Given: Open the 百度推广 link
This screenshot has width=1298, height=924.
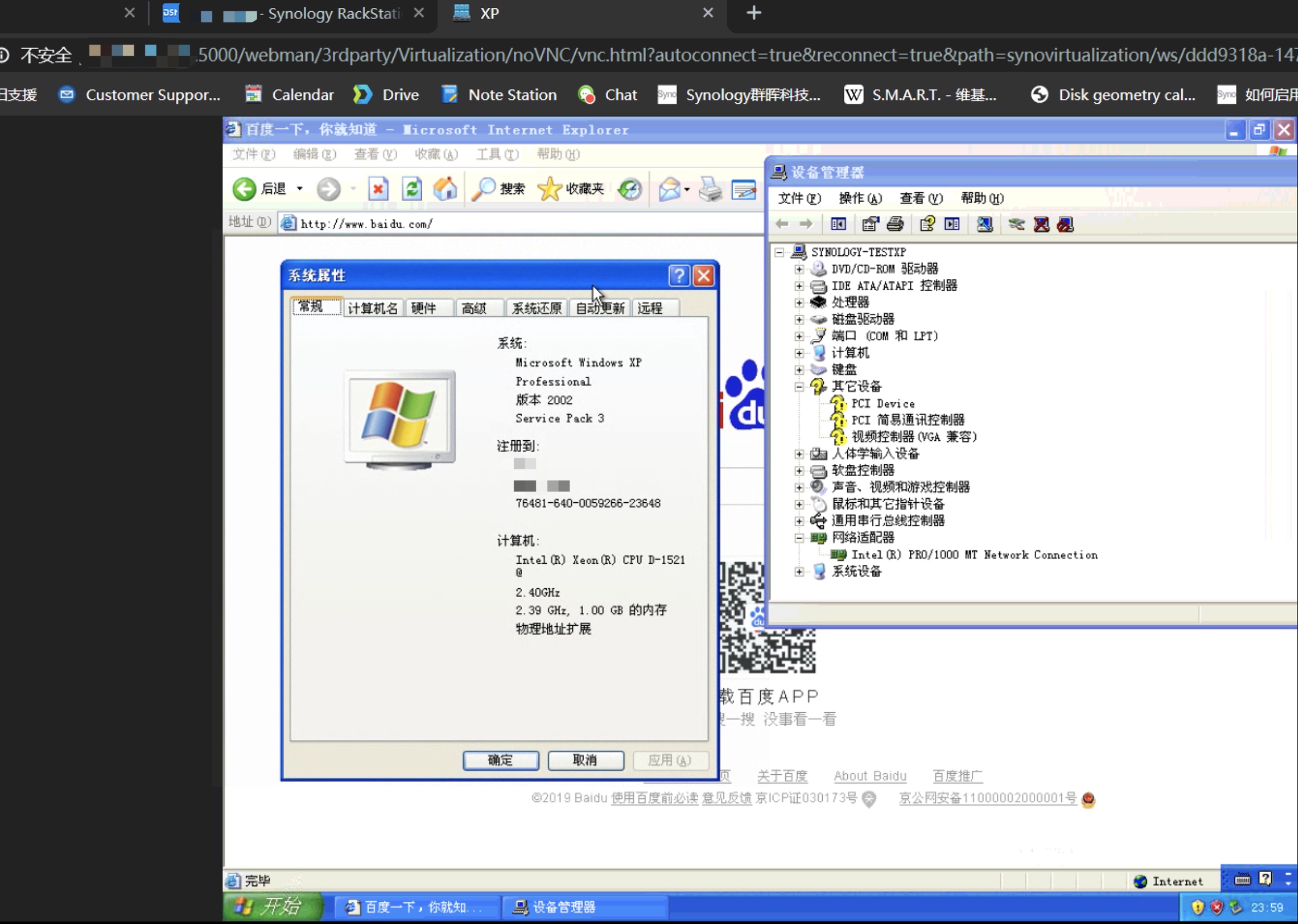Looking at the screenshot, I should pos(957,776).
